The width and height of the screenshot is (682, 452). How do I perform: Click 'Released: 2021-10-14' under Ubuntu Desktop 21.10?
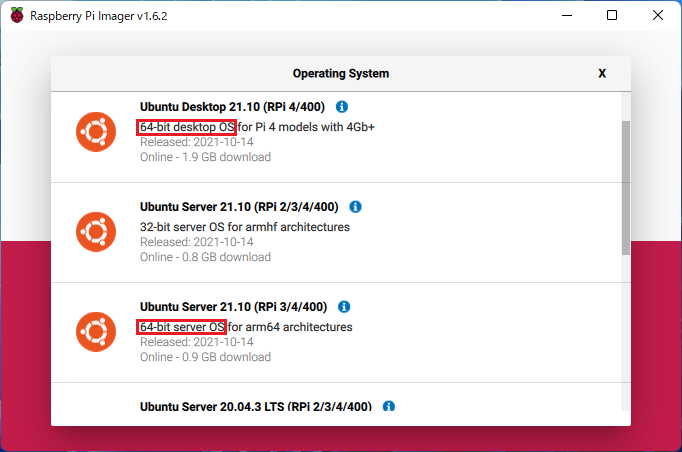(x=197, y=142)
